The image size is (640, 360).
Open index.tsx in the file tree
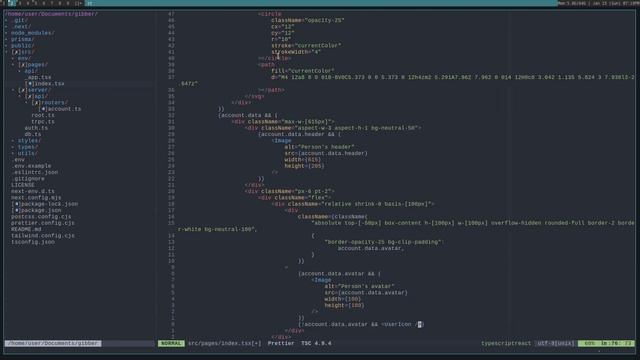click(x=49, y=83)
